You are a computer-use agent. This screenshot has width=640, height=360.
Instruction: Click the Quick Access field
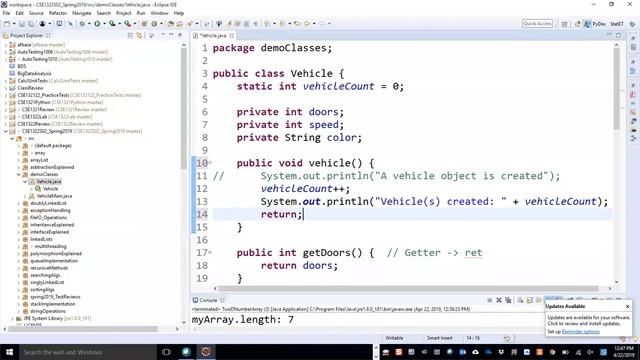pyautogui.click(x=538, y=24)
